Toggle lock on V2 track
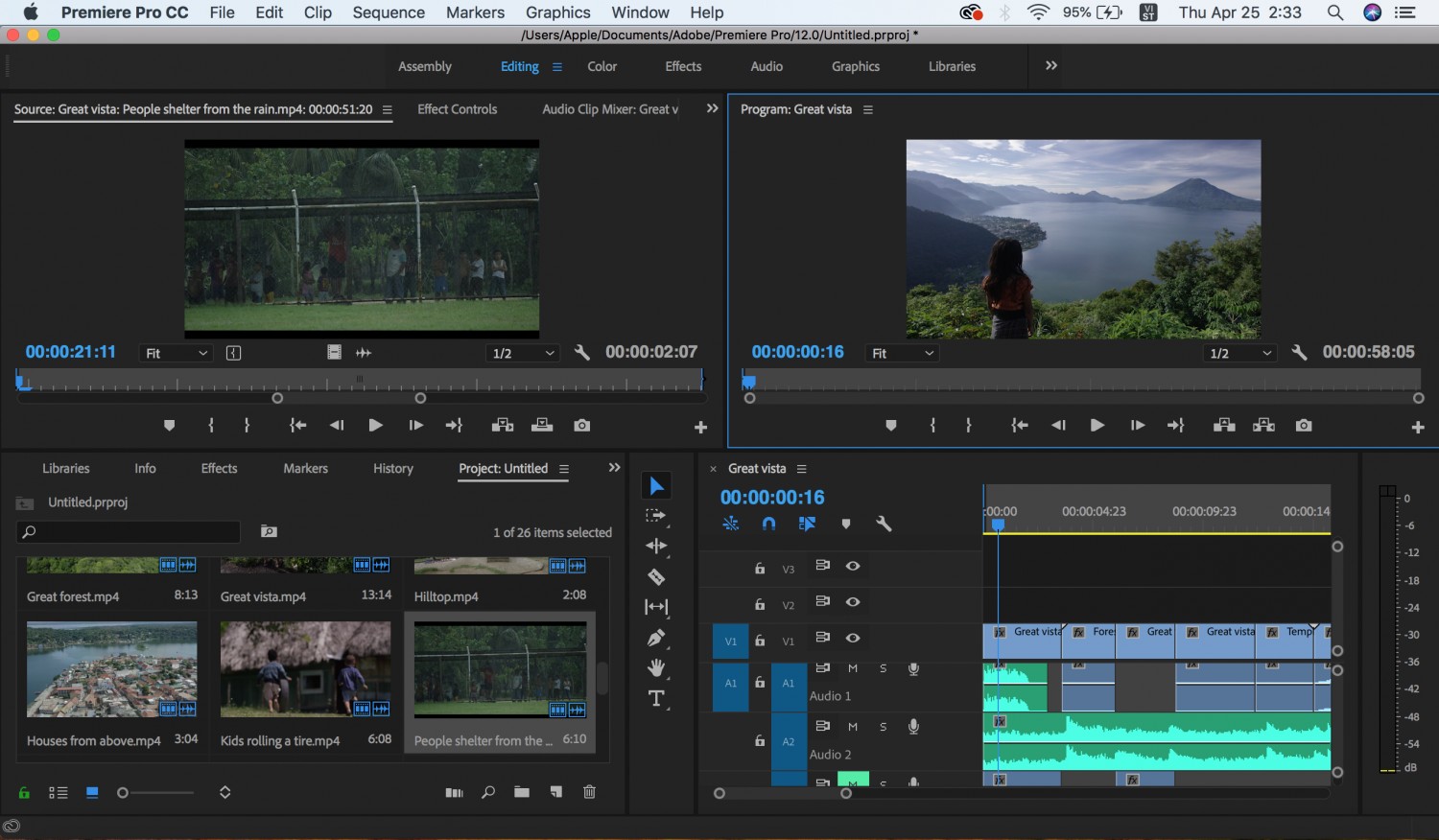Viewport: 1439px width, 840px height. click(x=760, y=604)
